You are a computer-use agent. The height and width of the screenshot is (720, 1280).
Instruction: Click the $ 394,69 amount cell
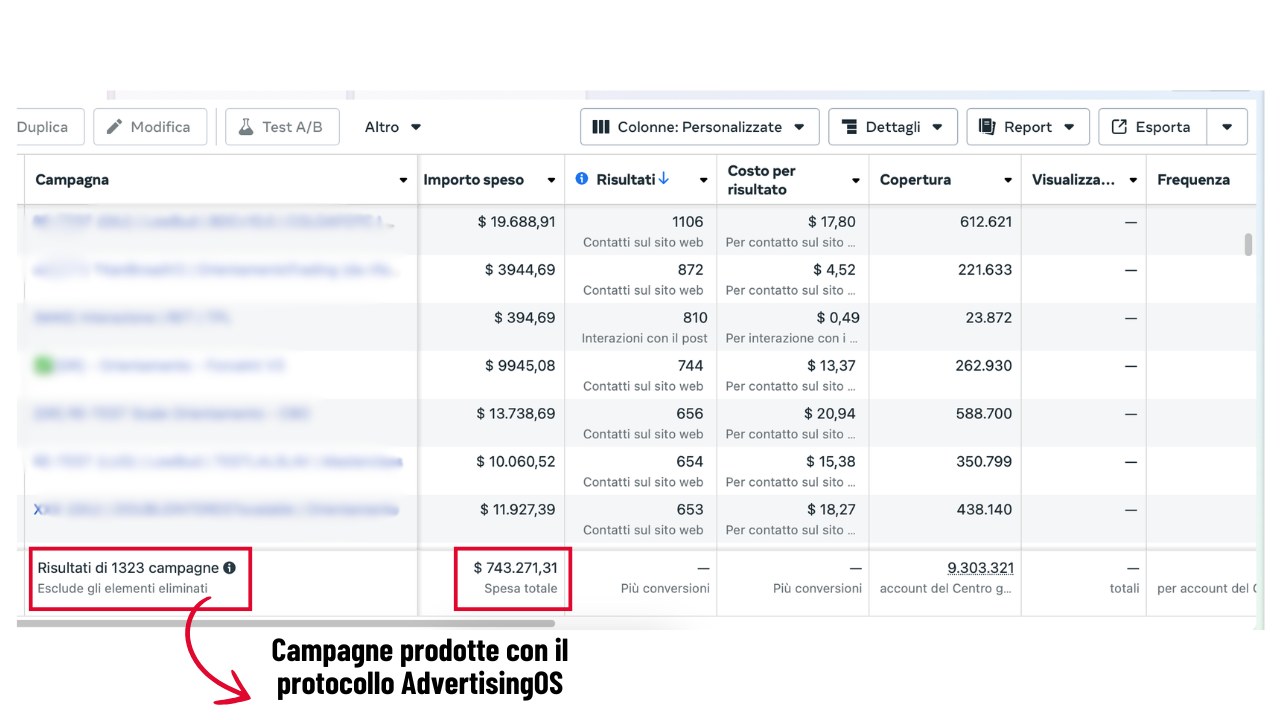(x=524, y=317)
